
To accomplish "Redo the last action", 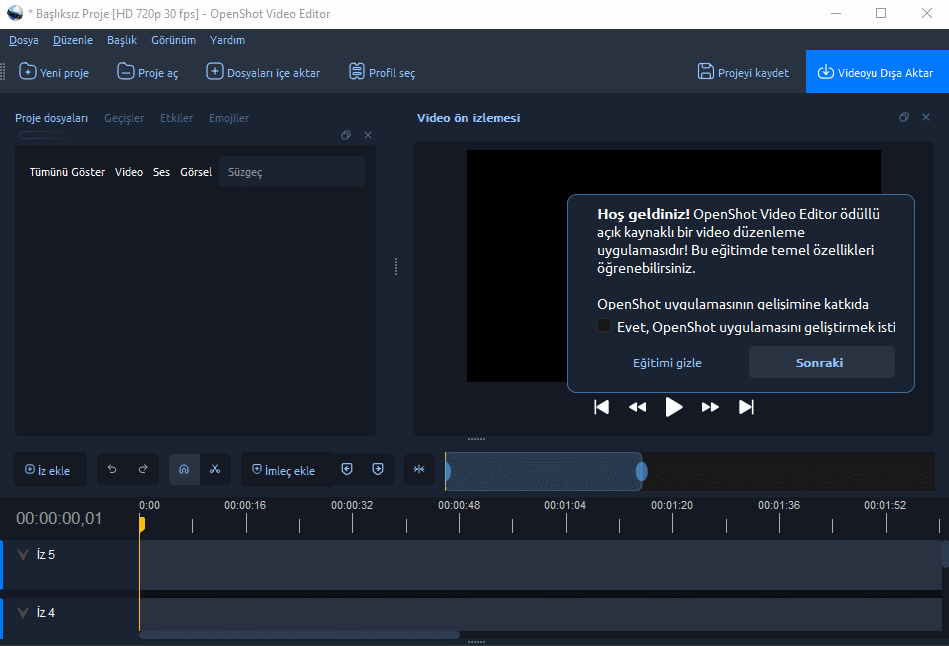I will coord(143,469).
